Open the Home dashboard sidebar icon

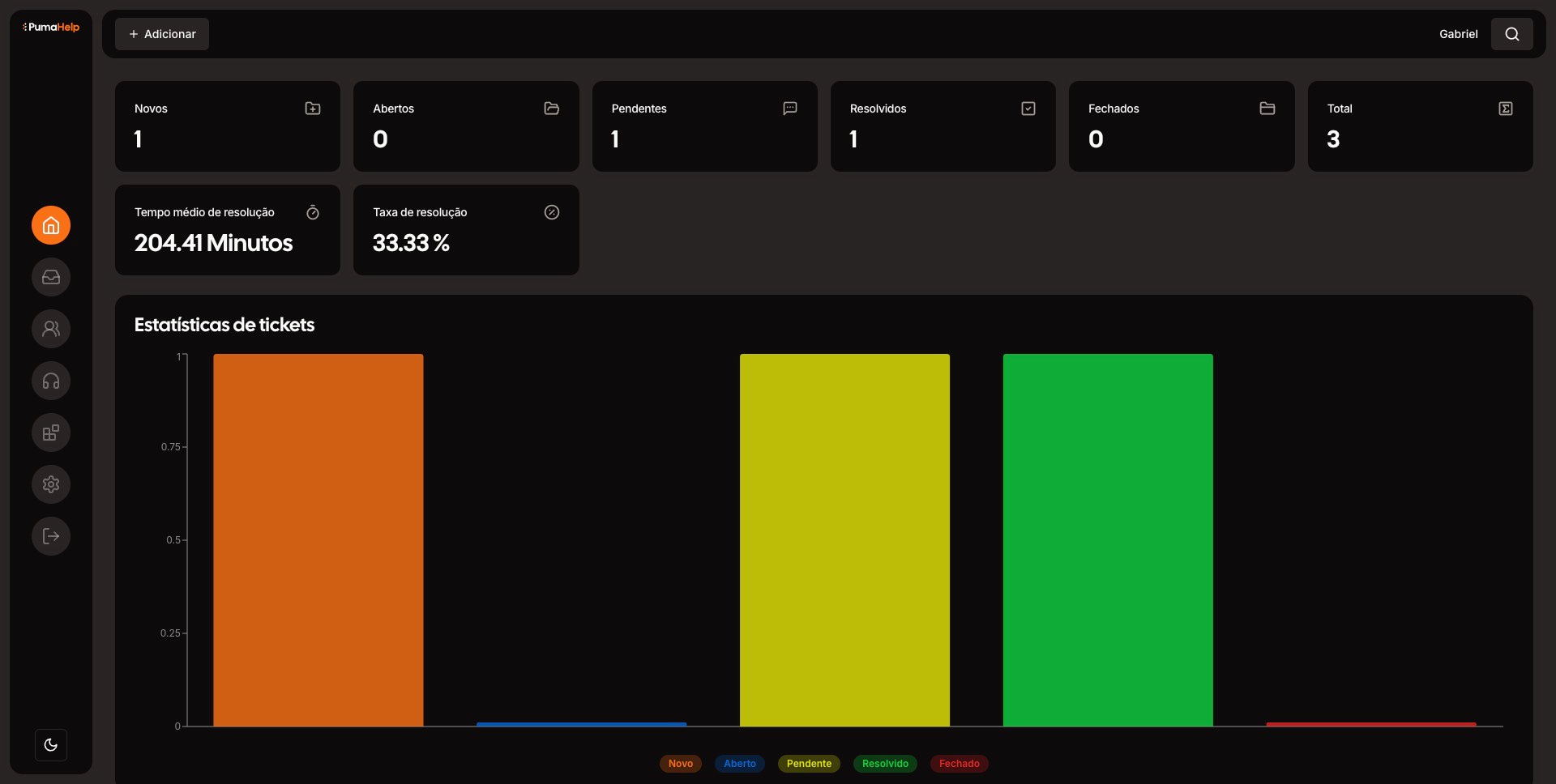51,225
